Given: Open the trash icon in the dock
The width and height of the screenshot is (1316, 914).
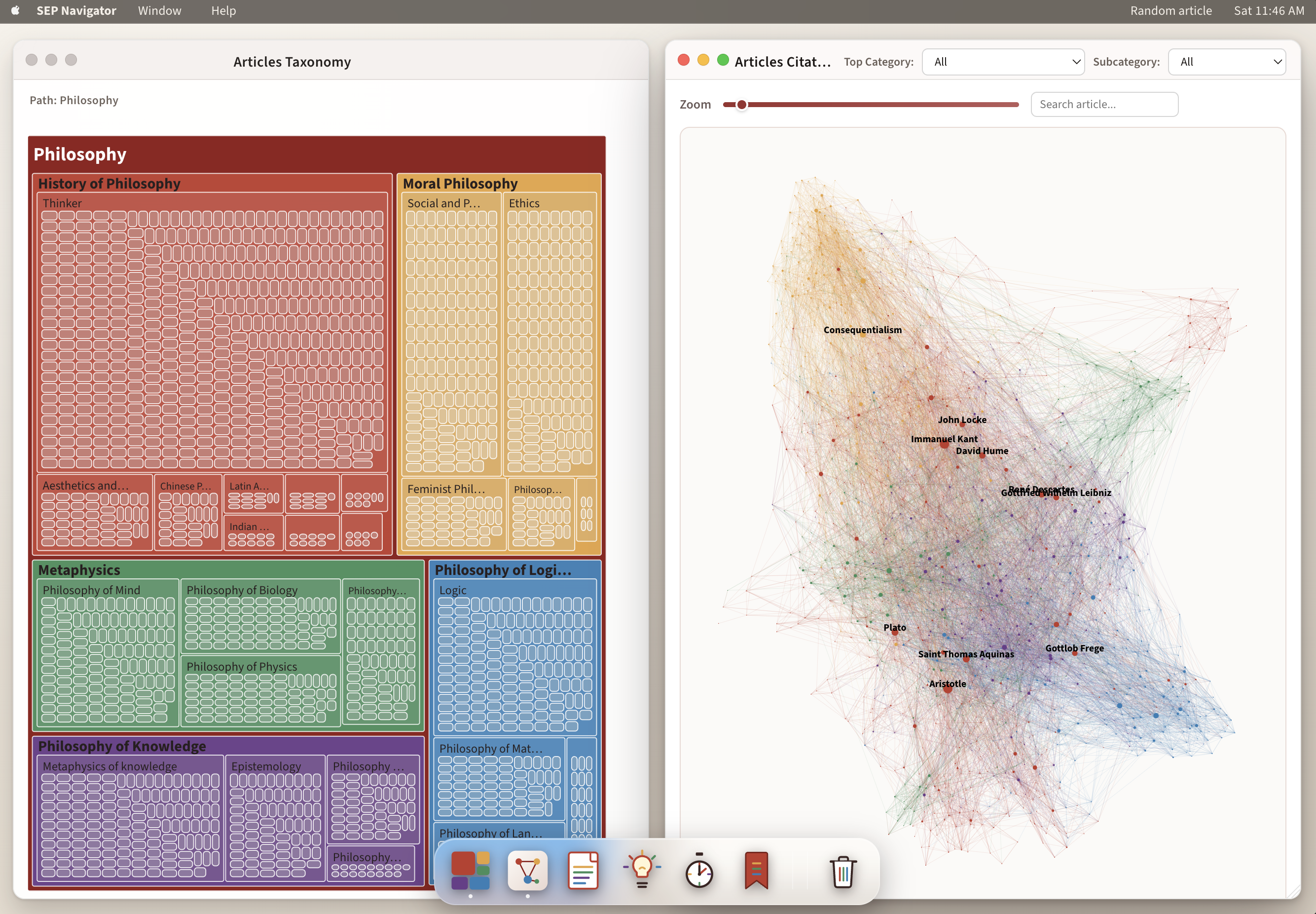Looking at the screenshot, I should pos(842,871).
